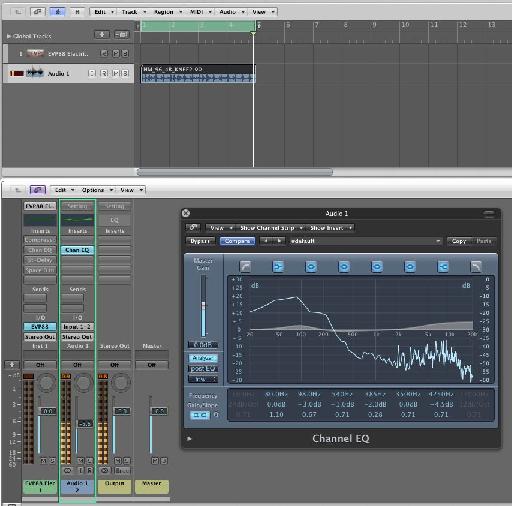This screenshot has width=512, height=506.
Task: Load the previous Channel EQ preset with left arrow
Action: pyautogui.click(x=266, y=241)
